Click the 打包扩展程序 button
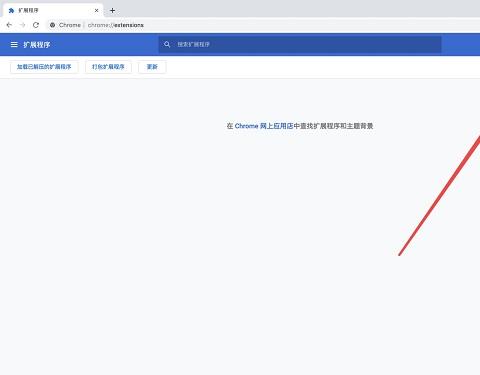The image size is (480, 375). 108,67
